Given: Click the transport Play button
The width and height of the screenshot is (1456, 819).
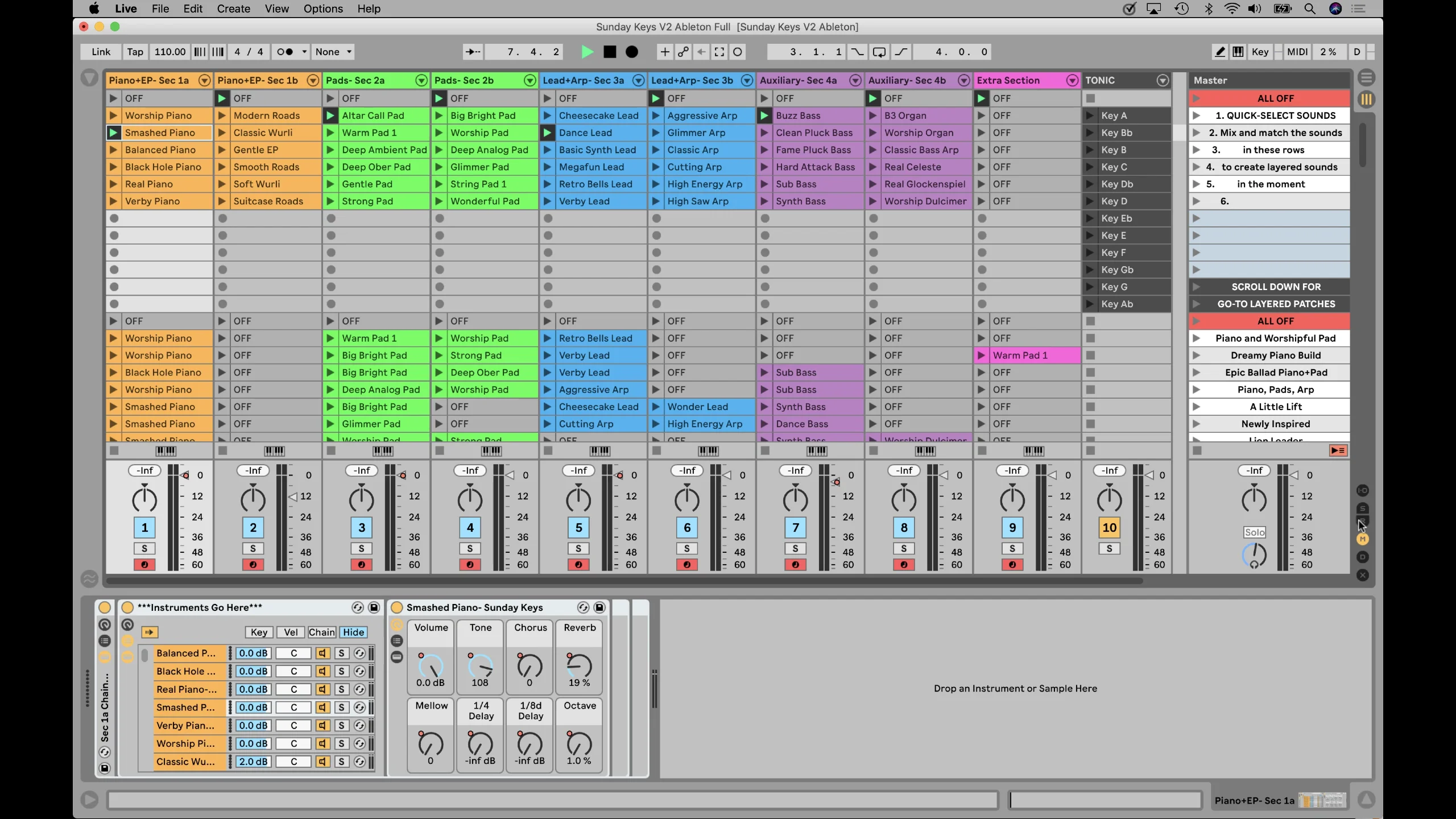Looking at the screenshot, I should [x=588, y=52].
